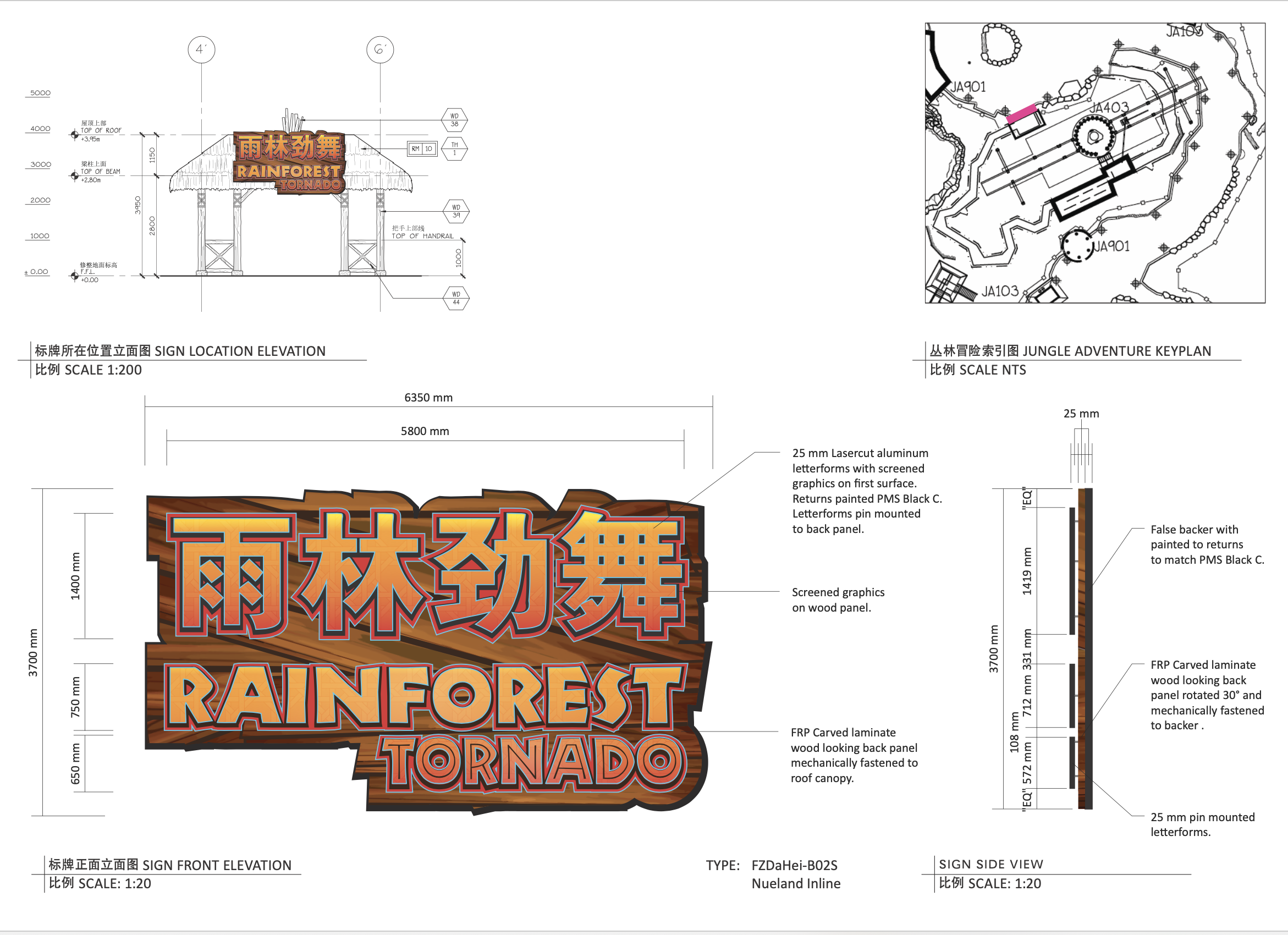Click the note mentioning "roof canopy"
Viewport: 1288px width, 935px height.
[854, 755]
